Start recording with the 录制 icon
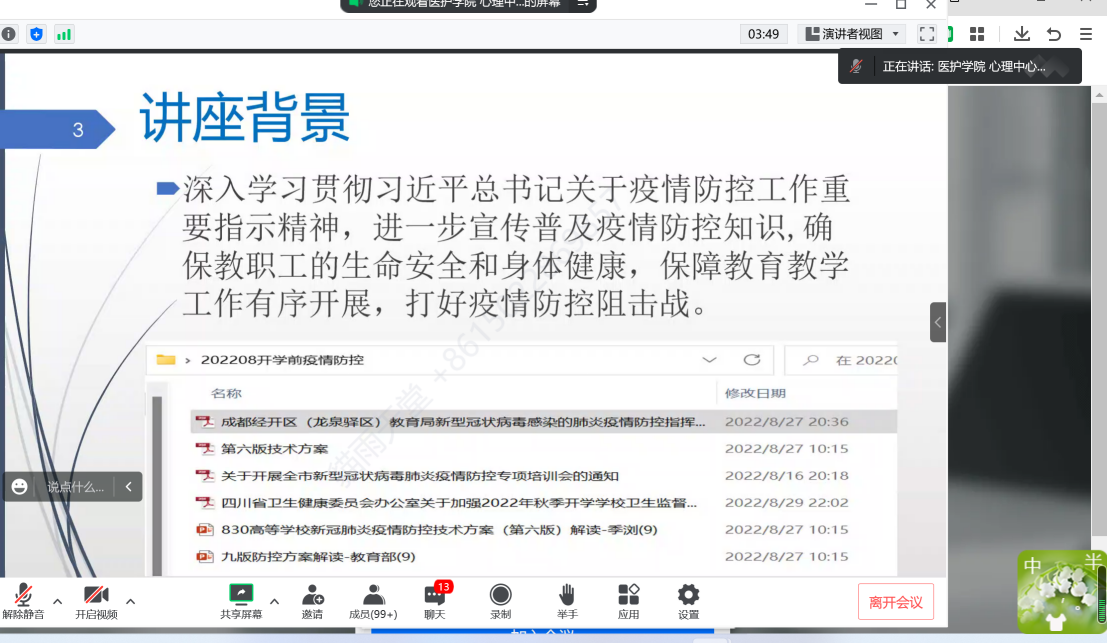This screenshot has width=1108, height=644. coord(500,601)
